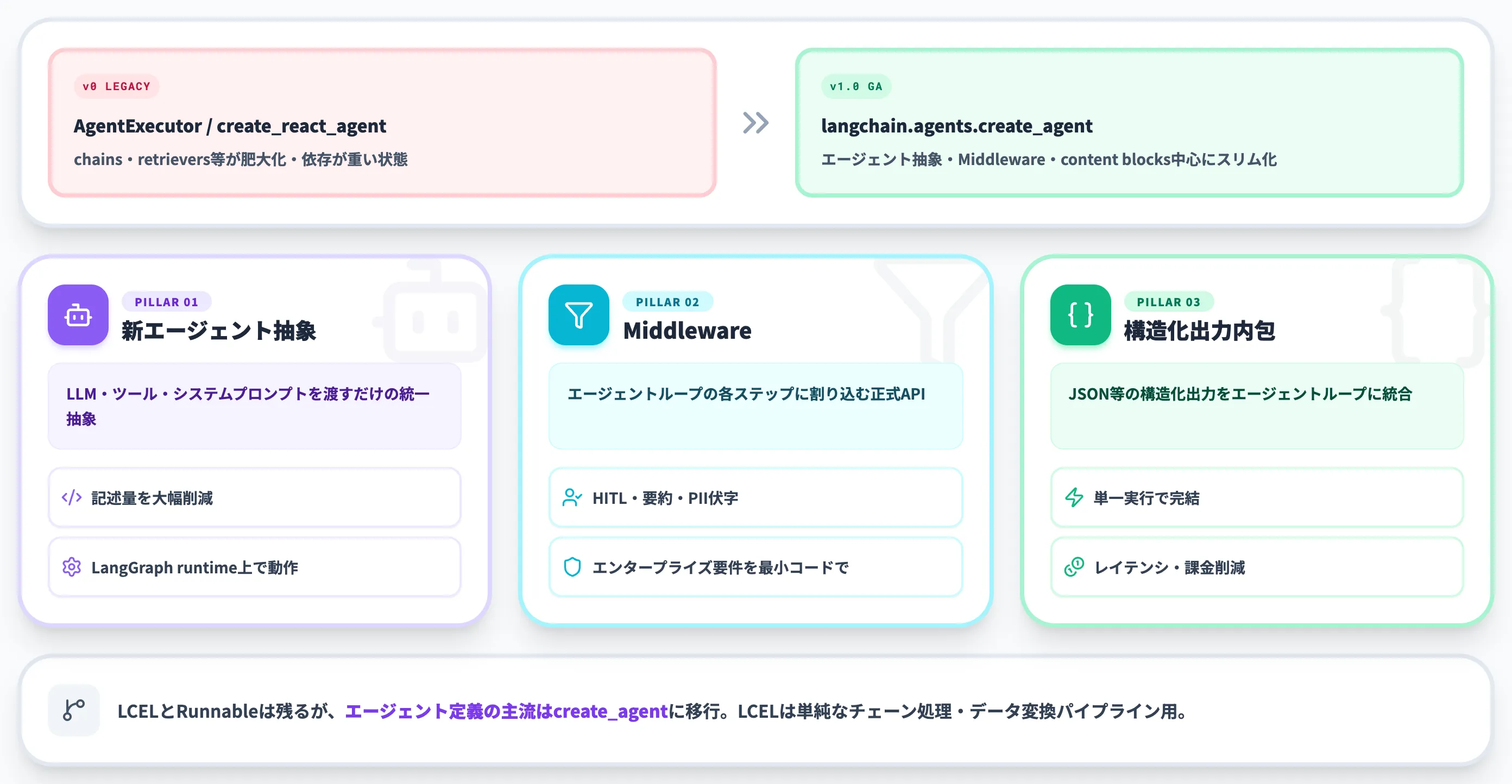The image size is (1512, 784).
Task: Click the エージェント抽象・Middleware・content blocks description
Action: tap(1049, 159)
